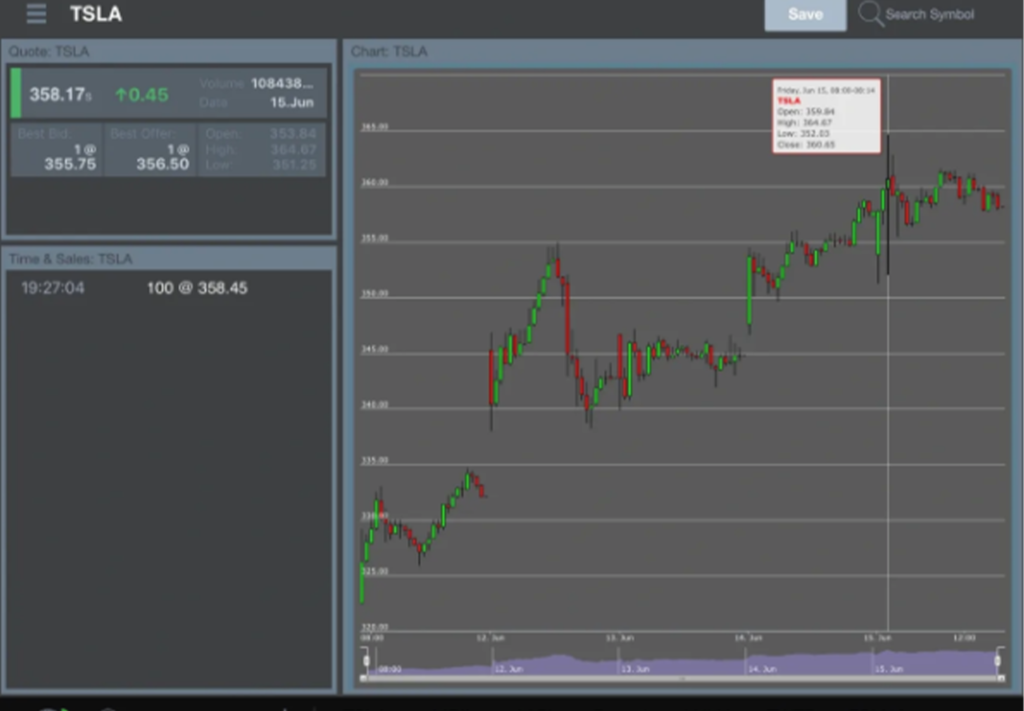Click the magnifier search icon
Image resolution: width=1024 pixels, height=711 pixels.
(x=870, y=14)
